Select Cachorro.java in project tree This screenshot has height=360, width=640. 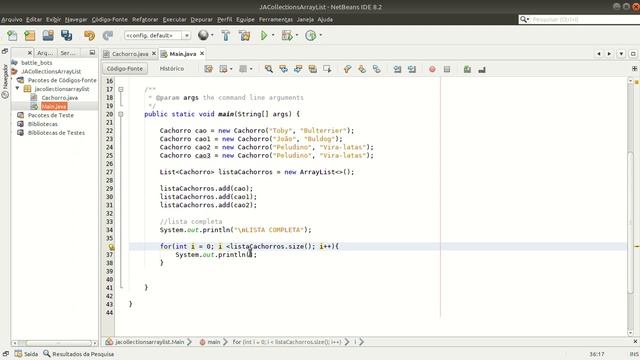pos(59,98)
